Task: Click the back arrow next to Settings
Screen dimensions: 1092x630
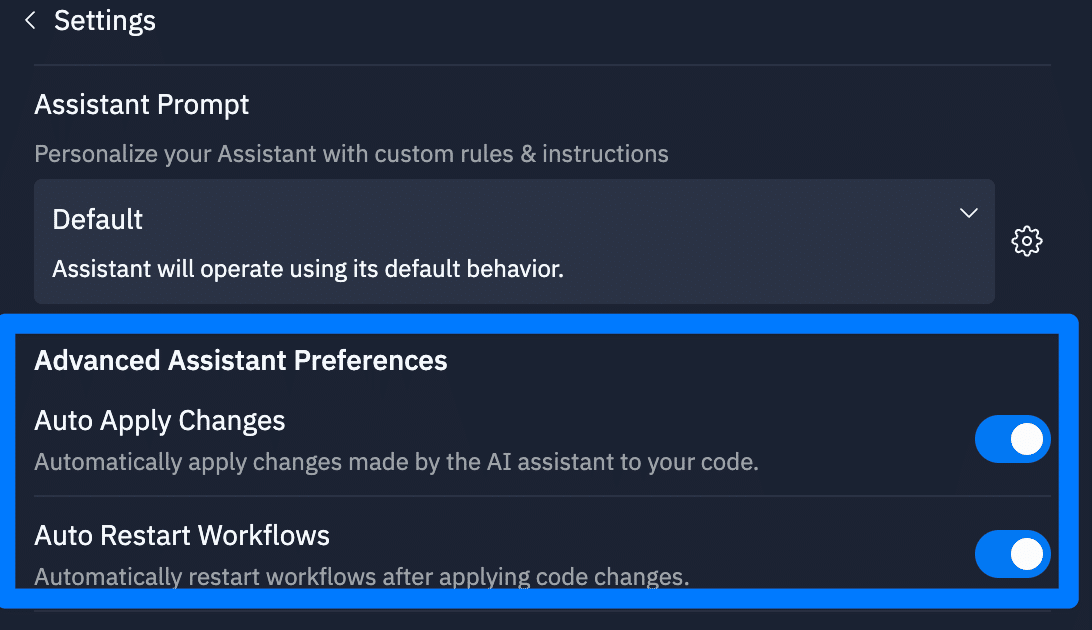Action: point(30,20)
